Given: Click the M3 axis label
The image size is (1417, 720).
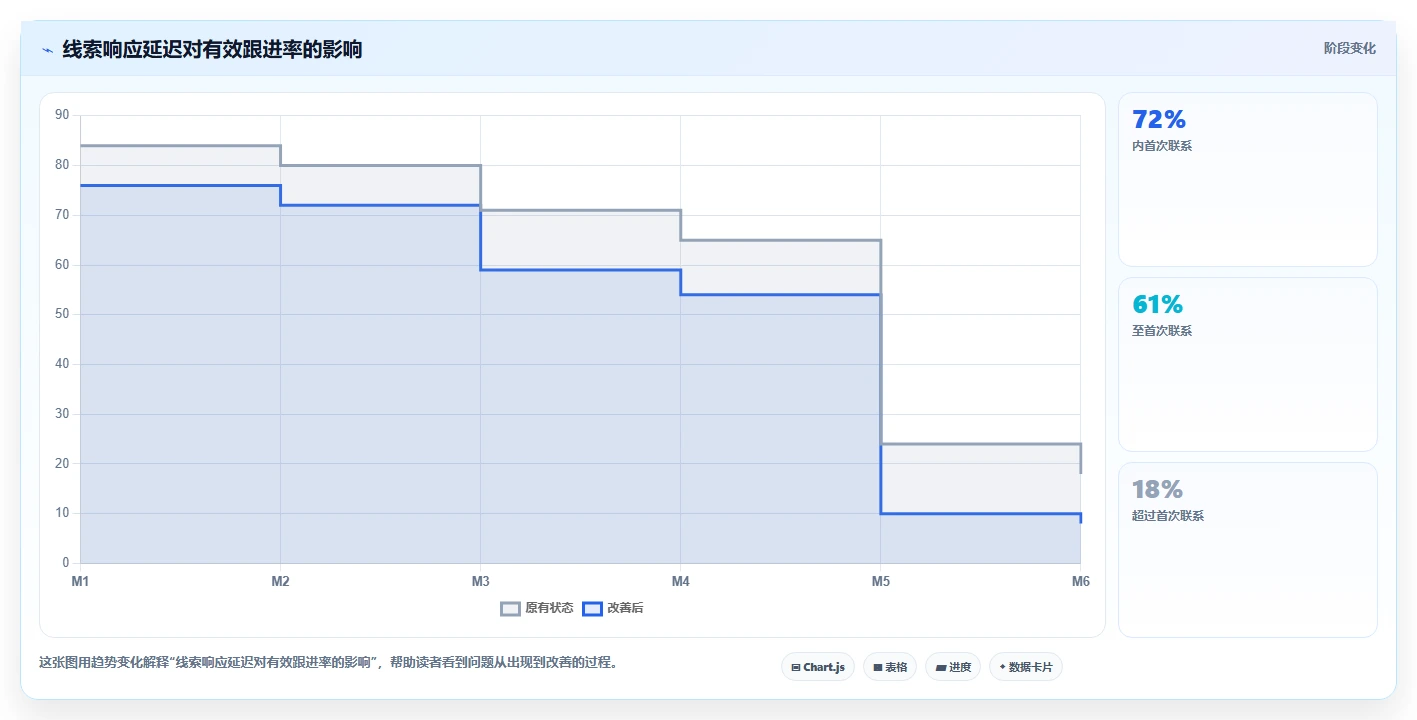Looking at the screenshot, I should click(480, 581).
